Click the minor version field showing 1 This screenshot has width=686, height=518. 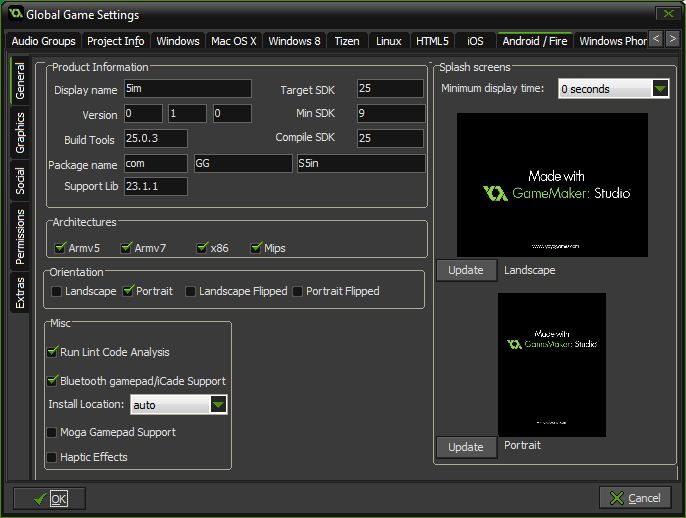(x=187, y=113)
